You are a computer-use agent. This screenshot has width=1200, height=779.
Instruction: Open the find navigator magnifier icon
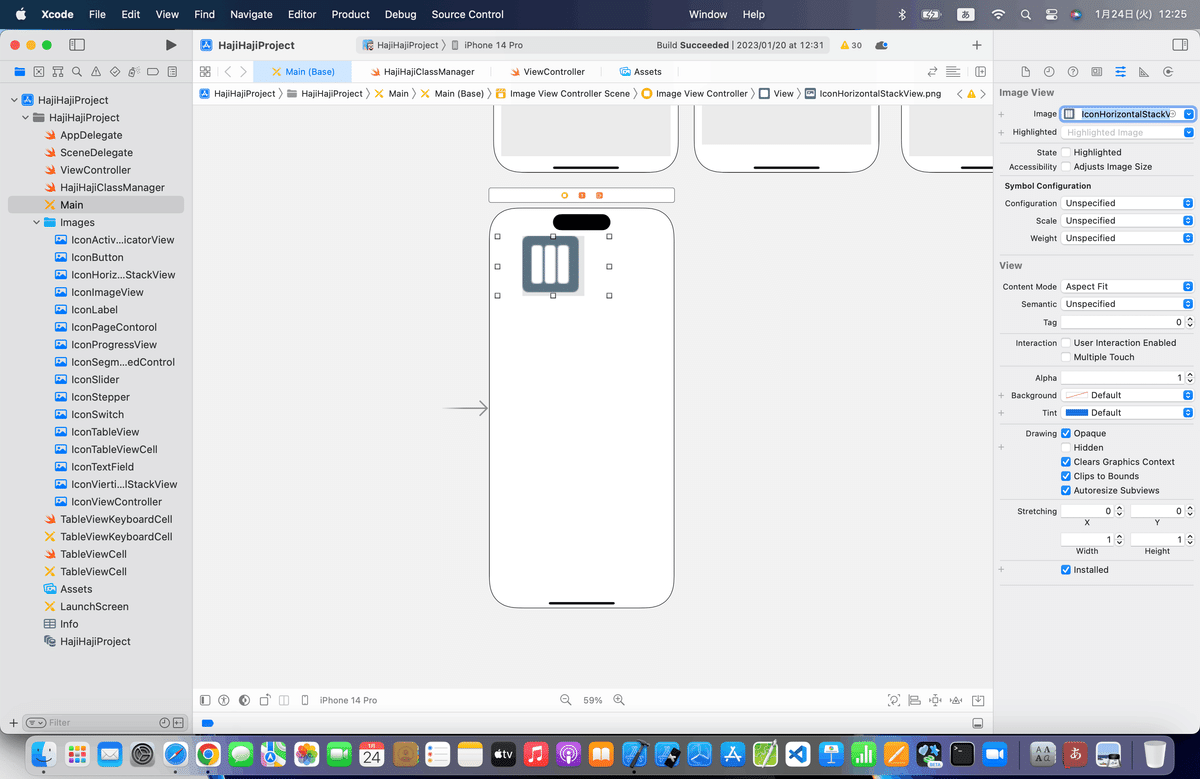tap(77, 72)
